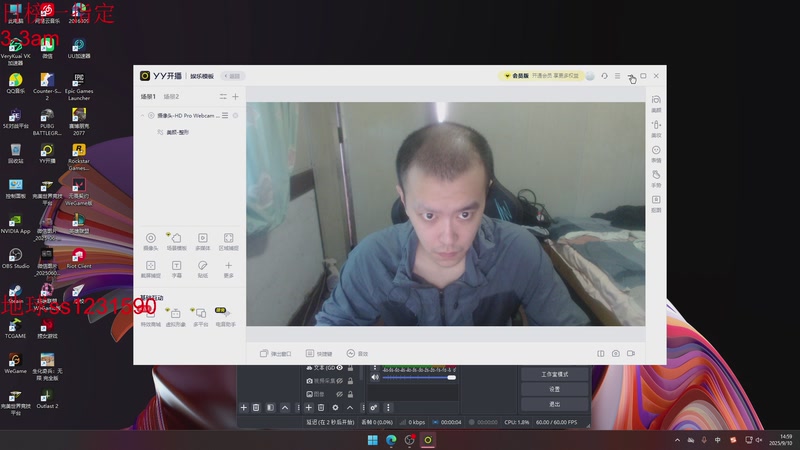Click OBS 设置 settings button

pos(555,389)
